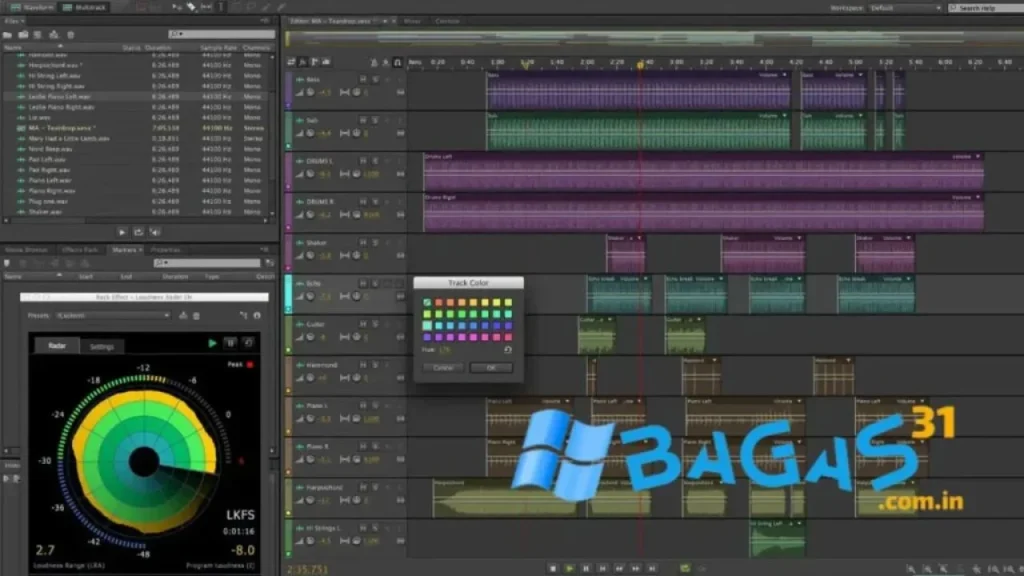Sort files by the Duration column header
Viewport: 1024px width, 576px height.
tap(158, 48)
